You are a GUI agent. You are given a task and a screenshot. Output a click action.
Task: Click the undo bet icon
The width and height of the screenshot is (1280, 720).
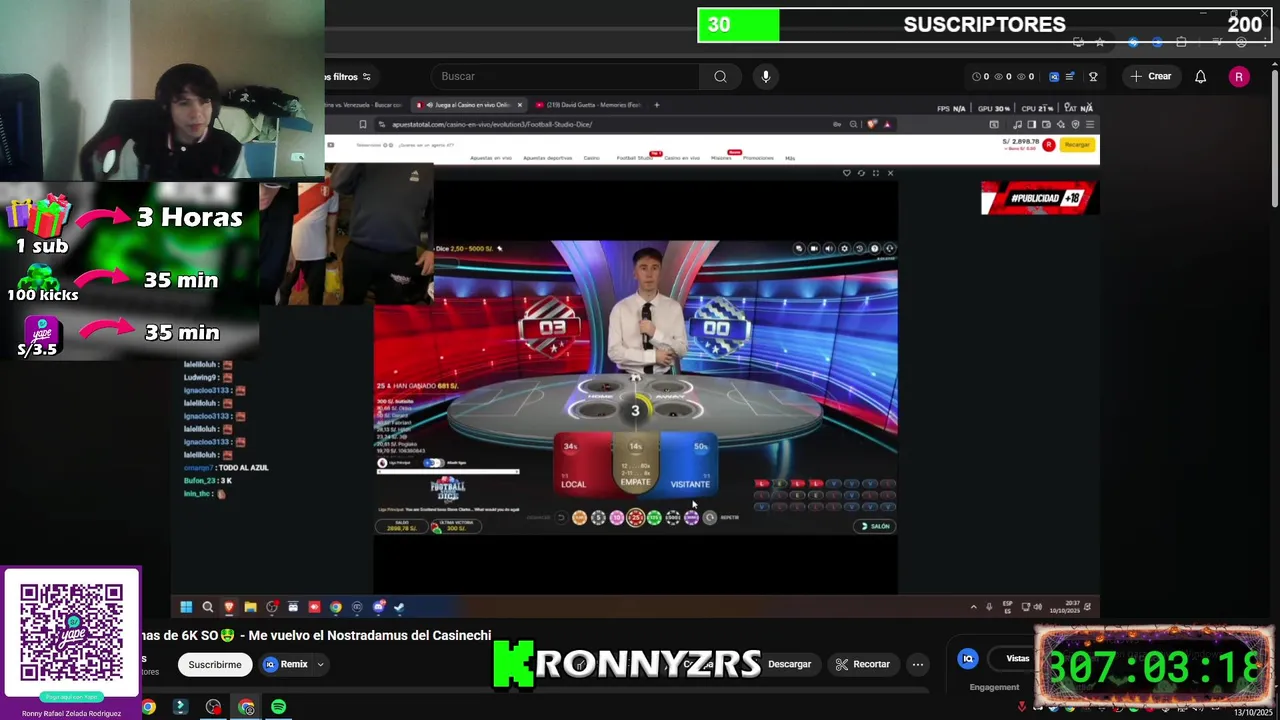[x=561, y=517]
